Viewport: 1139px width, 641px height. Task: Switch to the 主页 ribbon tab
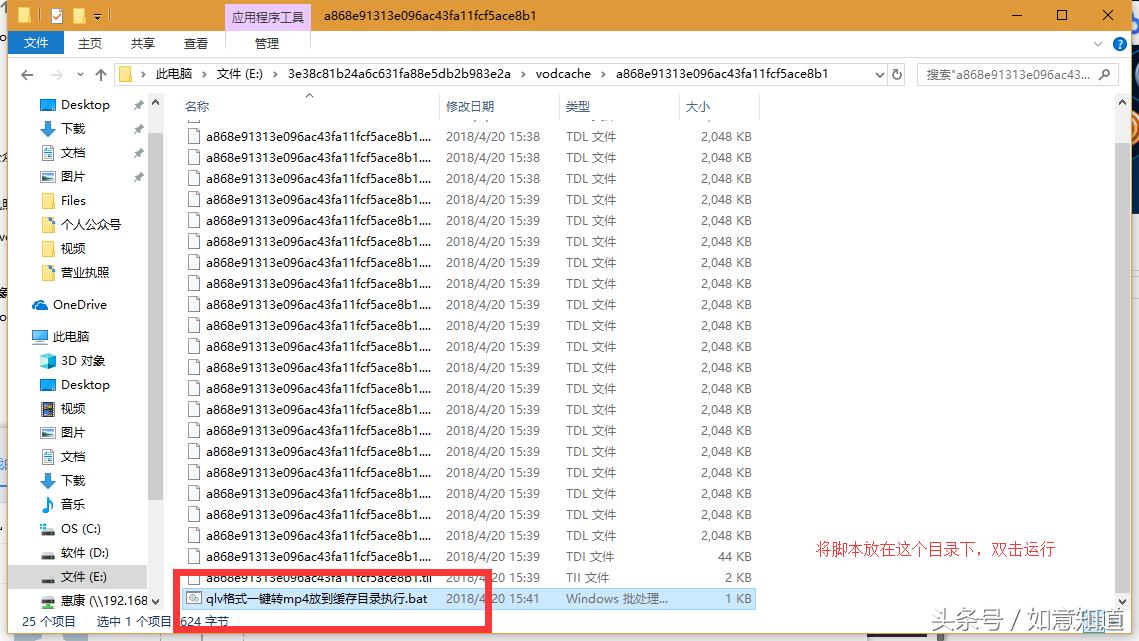point(90,44)
